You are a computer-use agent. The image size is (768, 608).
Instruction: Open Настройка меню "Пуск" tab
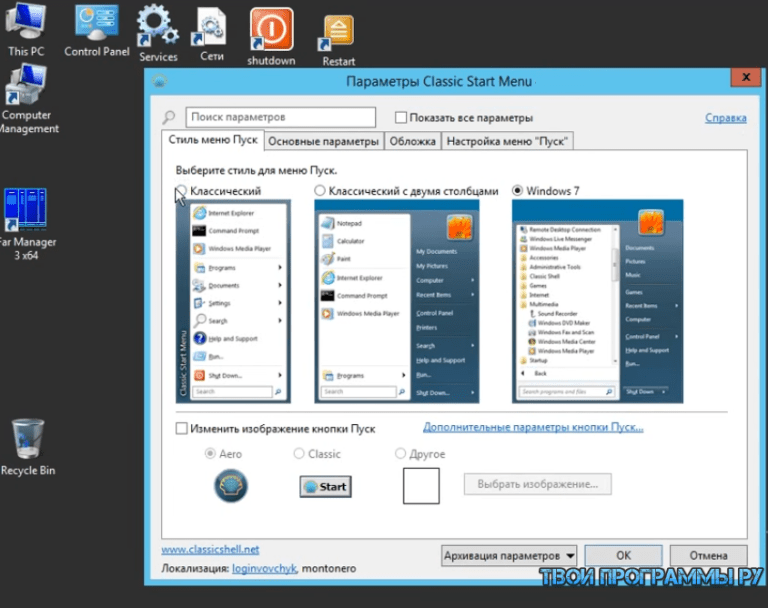[507, 142]
